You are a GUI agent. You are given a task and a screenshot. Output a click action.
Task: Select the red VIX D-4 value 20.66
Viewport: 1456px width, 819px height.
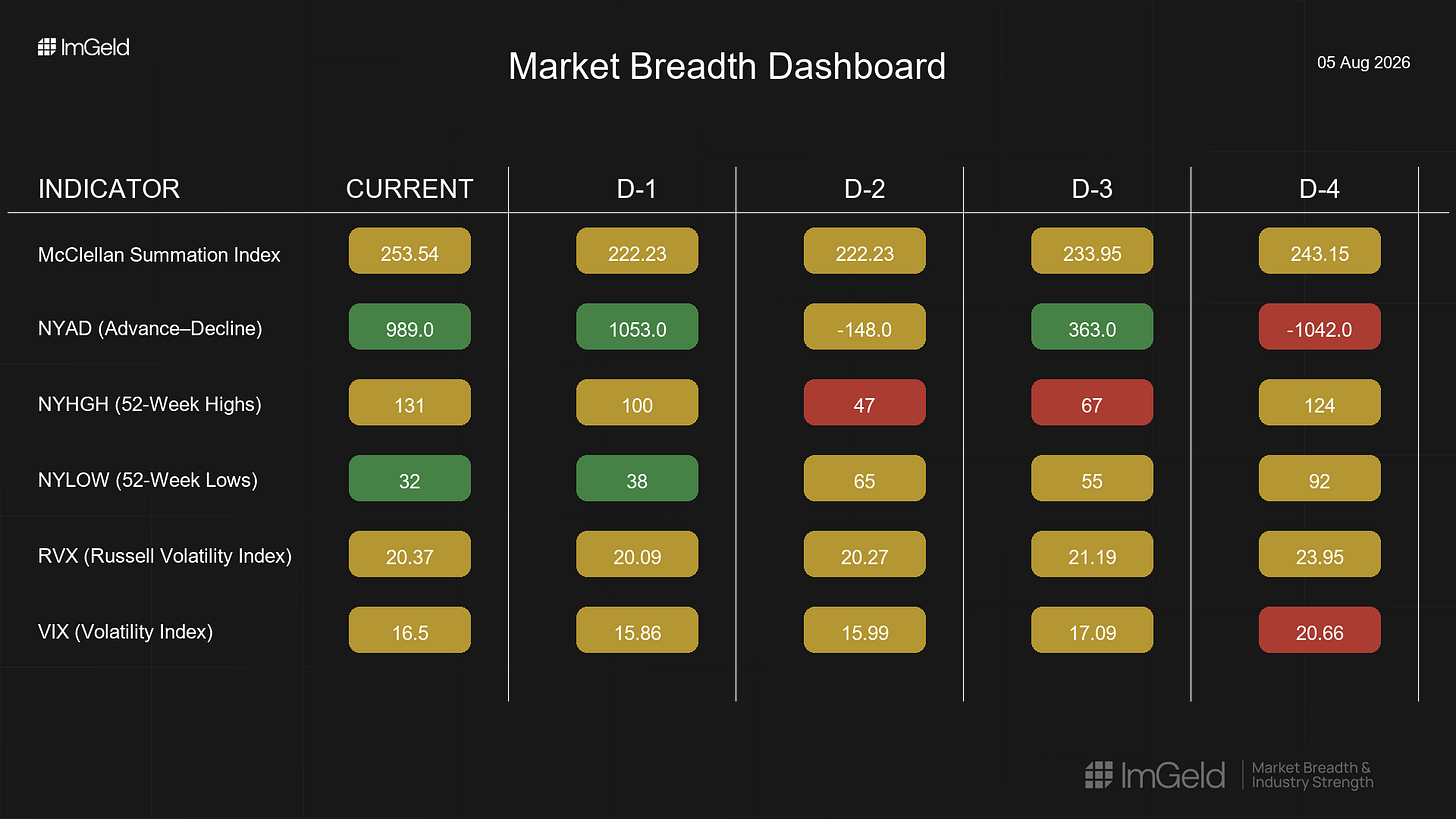point(1319,631)
